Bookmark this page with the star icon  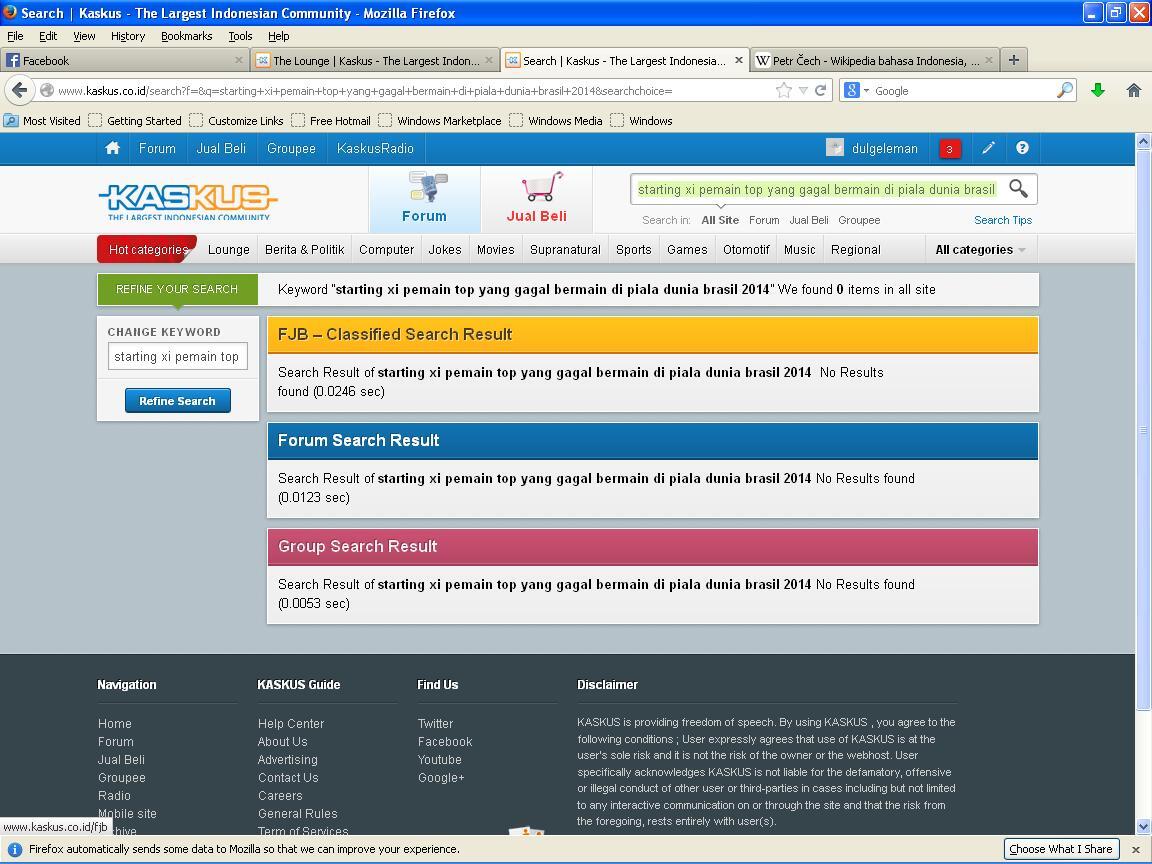tap(784, 90)
